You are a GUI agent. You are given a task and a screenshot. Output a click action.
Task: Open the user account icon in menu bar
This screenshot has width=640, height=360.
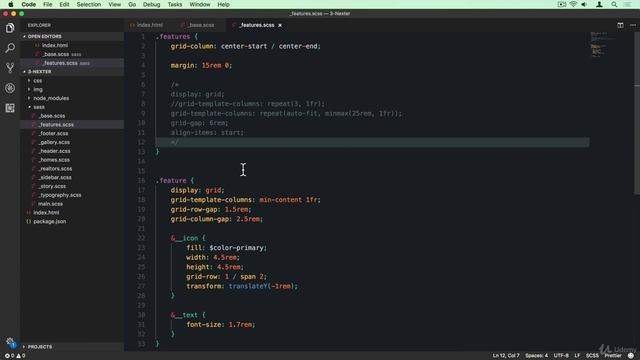[599, 4]
